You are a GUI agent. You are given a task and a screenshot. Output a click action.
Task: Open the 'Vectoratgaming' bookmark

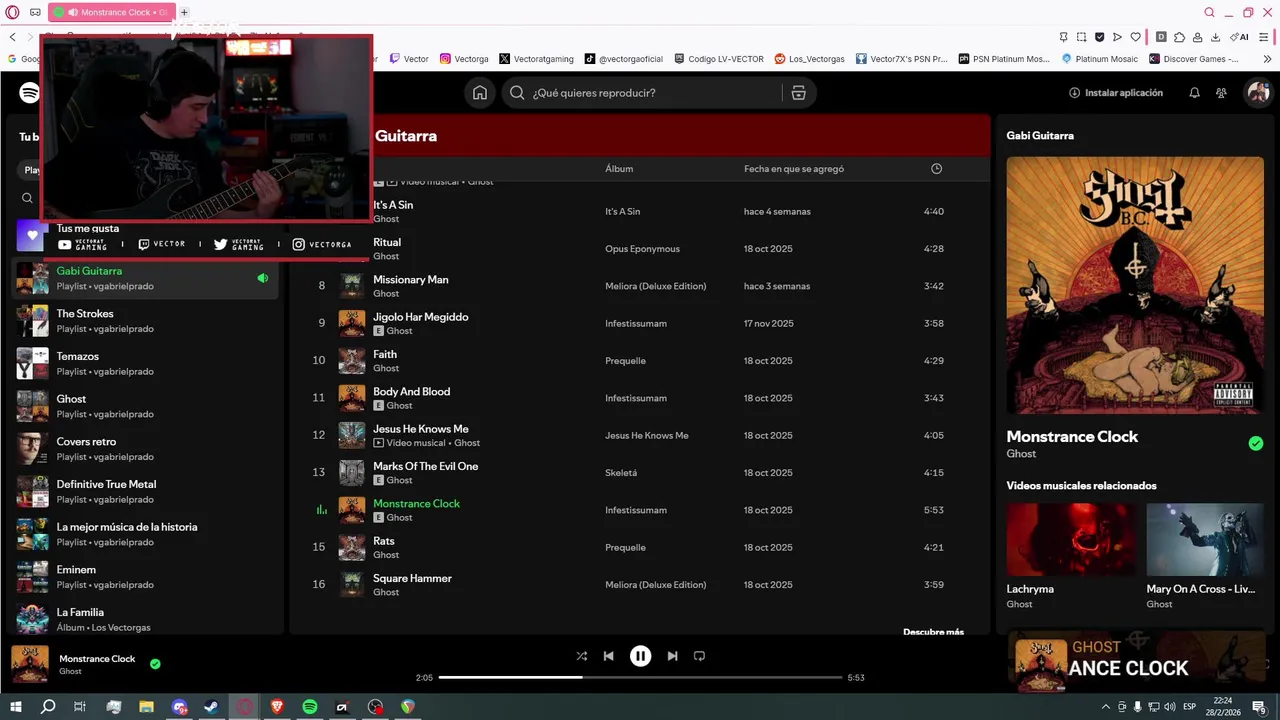pyautogui.click(x=537, y=59)
